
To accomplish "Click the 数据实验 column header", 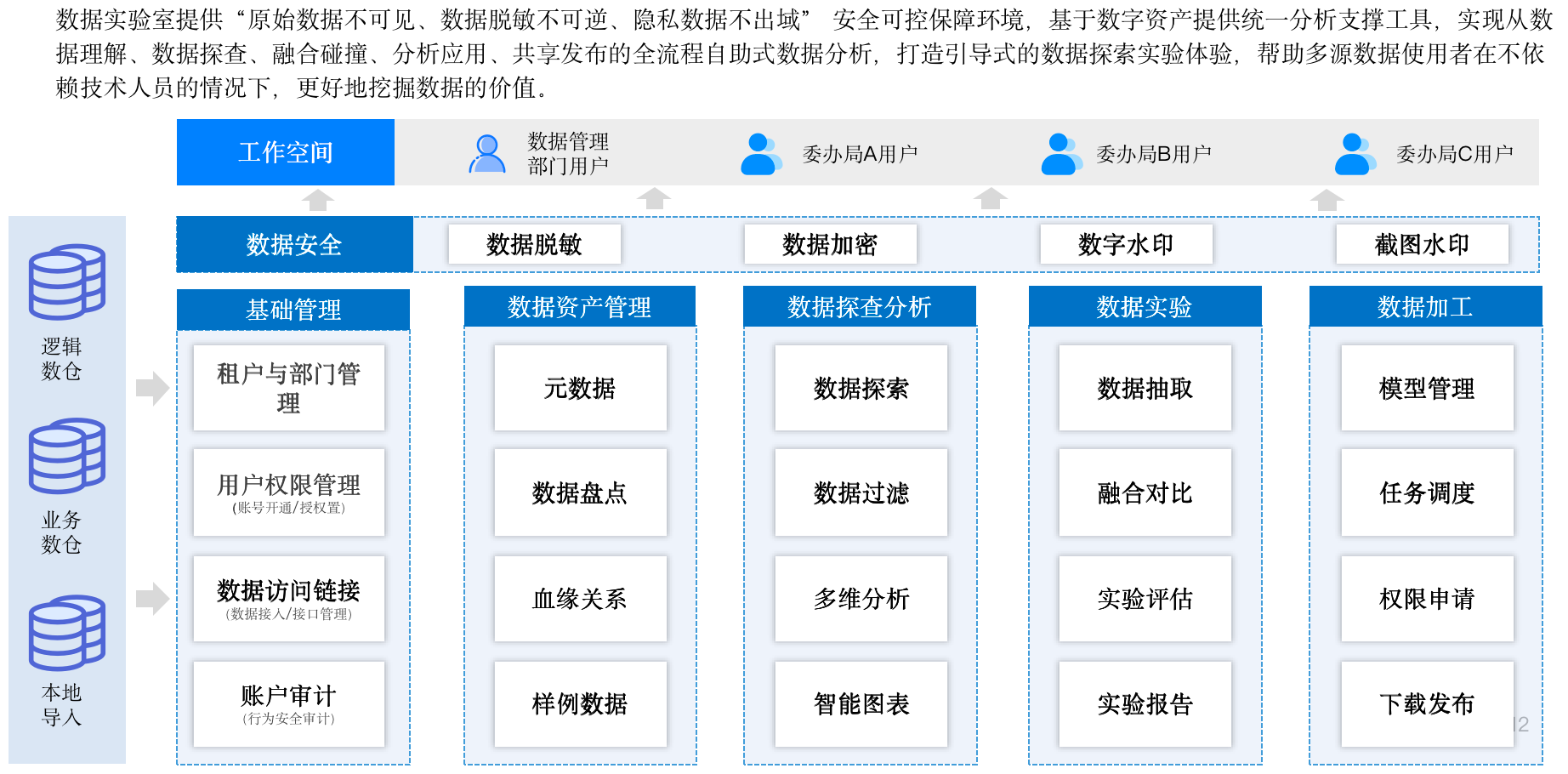I will (x=1145, y=307).
